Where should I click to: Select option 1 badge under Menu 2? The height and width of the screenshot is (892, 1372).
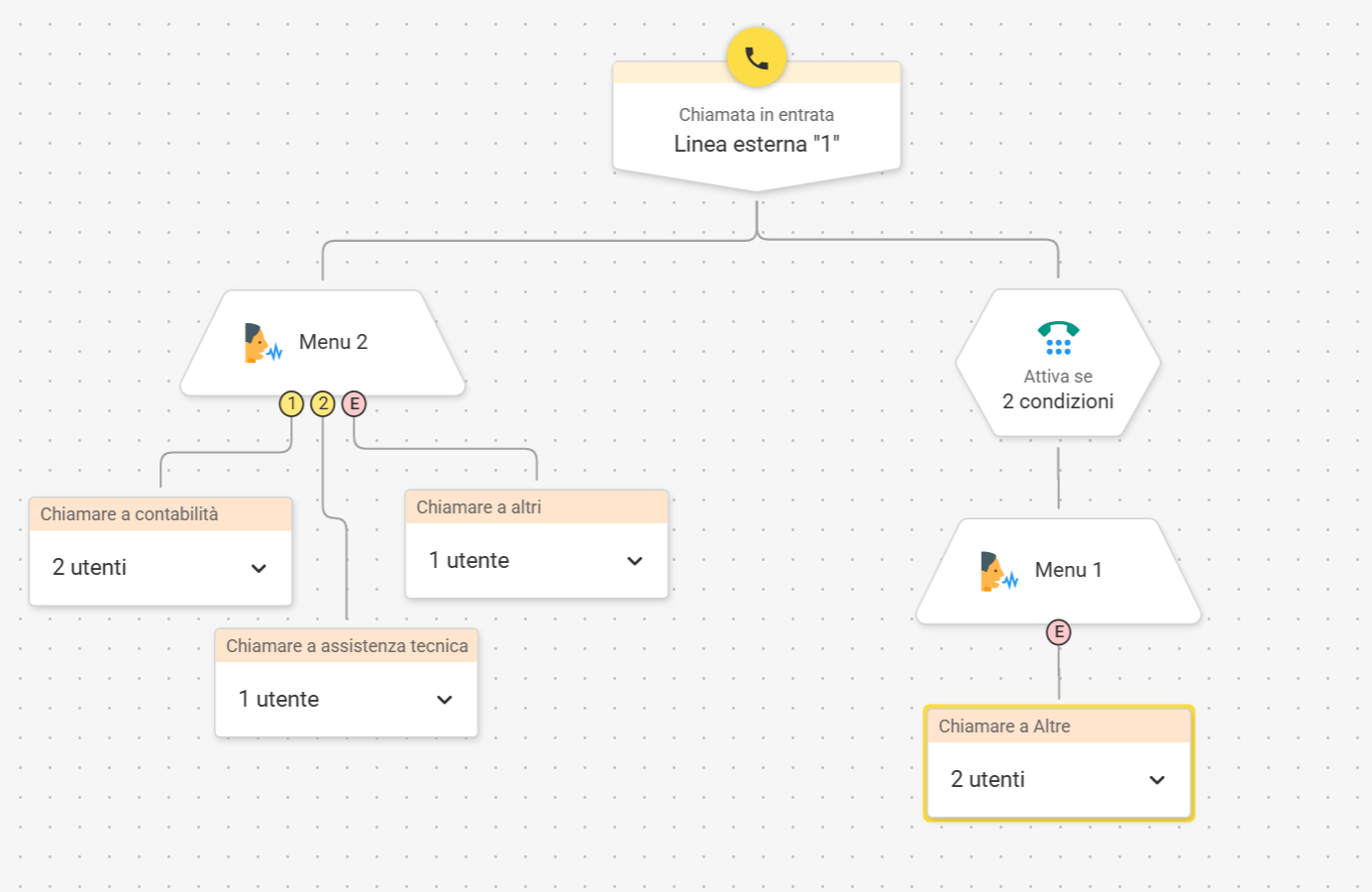(x=291, y=404)
